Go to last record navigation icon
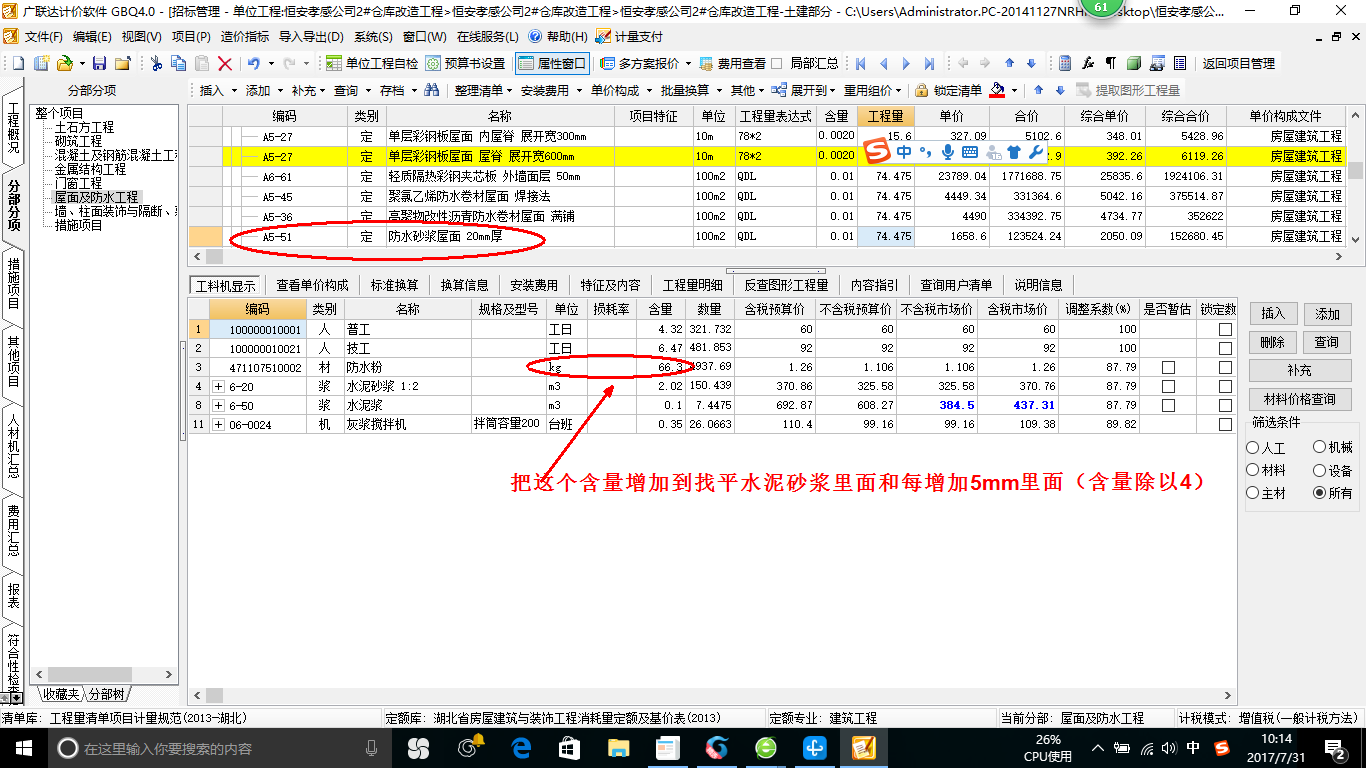Image resolution: width=1366 pixels, height=768 pixels. point(929,63)
